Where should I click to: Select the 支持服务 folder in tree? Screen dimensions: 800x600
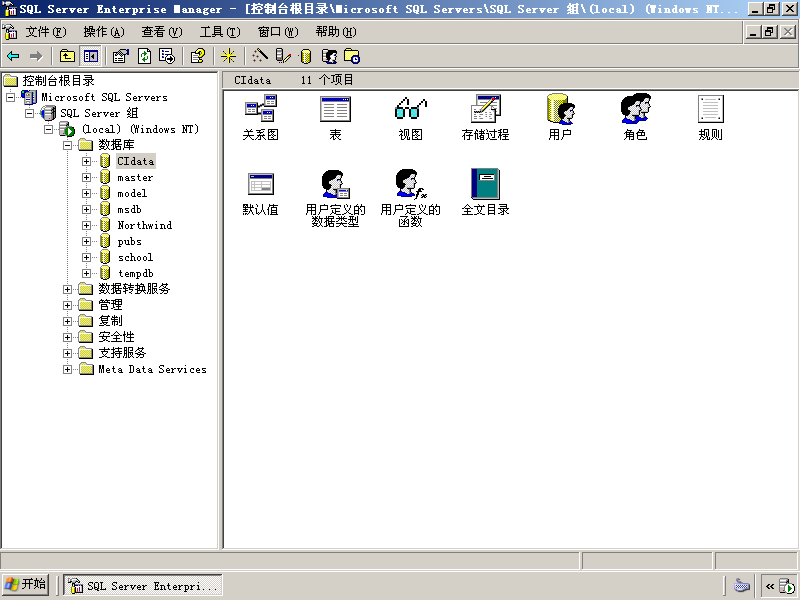point(122,353)
